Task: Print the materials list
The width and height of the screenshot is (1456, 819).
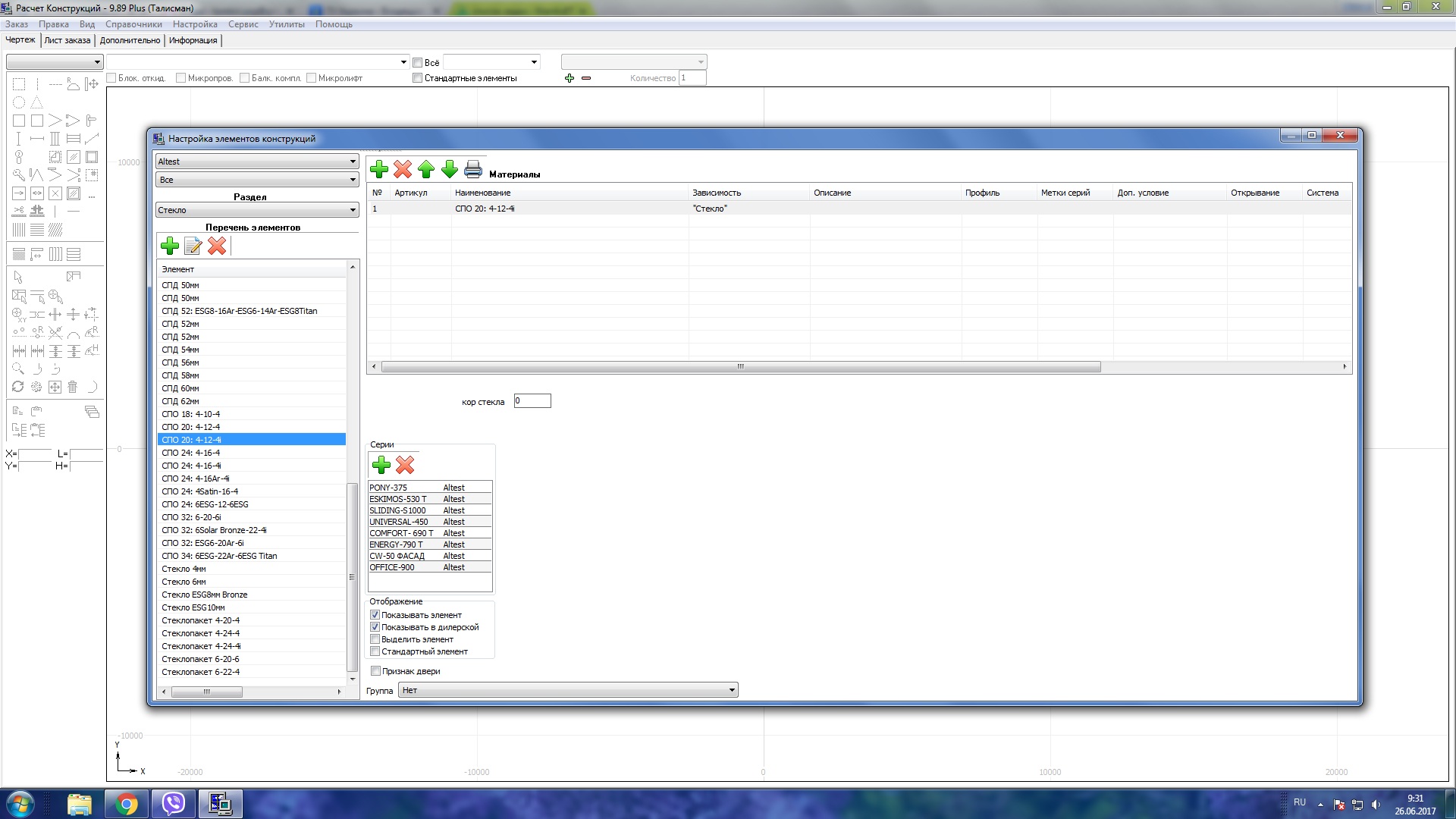Action: point(473,169)
